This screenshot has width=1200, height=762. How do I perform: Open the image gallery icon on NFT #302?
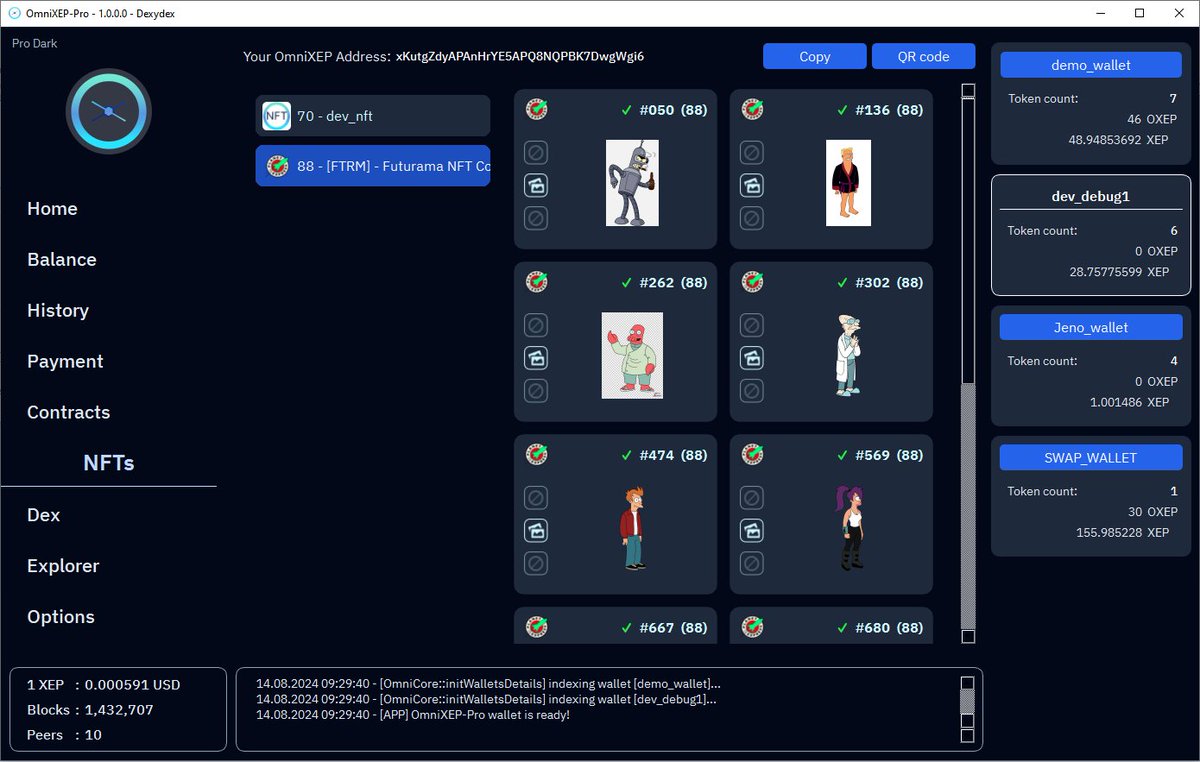(752, 358)
